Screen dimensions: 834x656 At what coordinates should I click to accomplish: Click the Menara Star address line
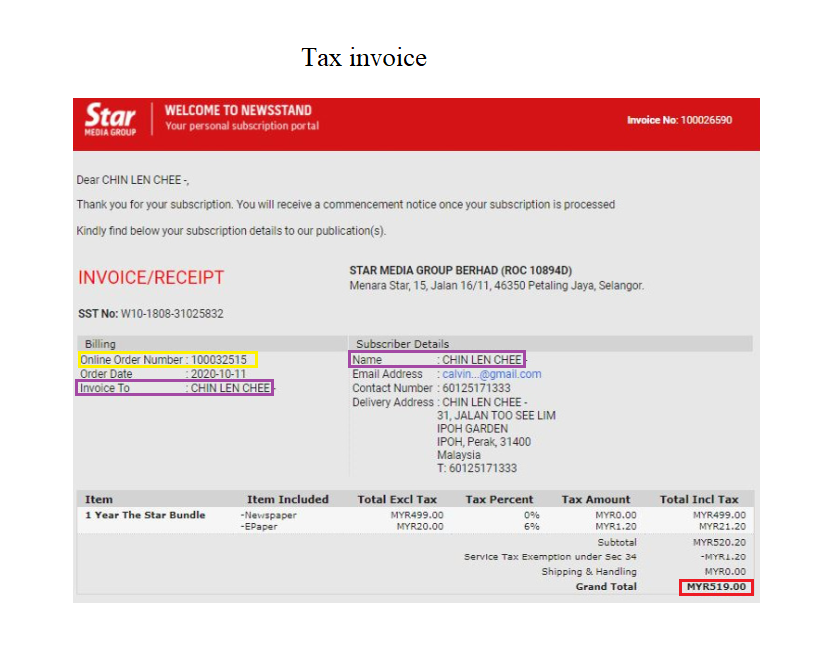pyautogui.click(x=496, y=286)
